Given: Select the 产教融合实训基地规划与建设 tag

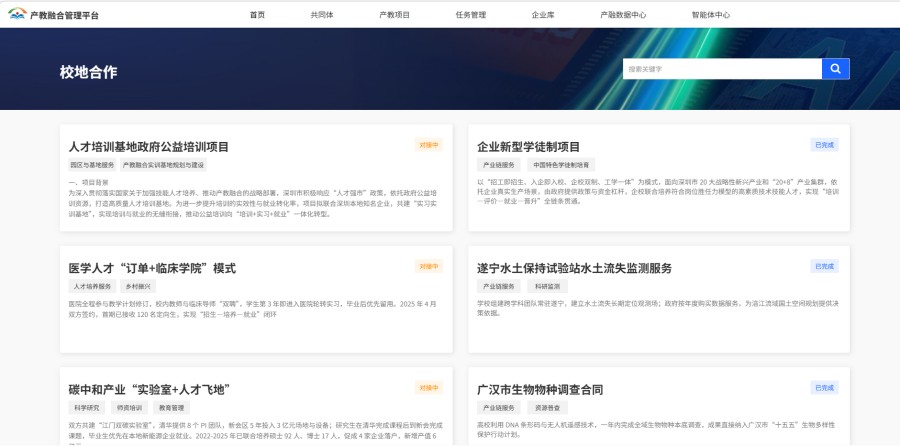Looking at the screenshot, I should coord(164,165).
